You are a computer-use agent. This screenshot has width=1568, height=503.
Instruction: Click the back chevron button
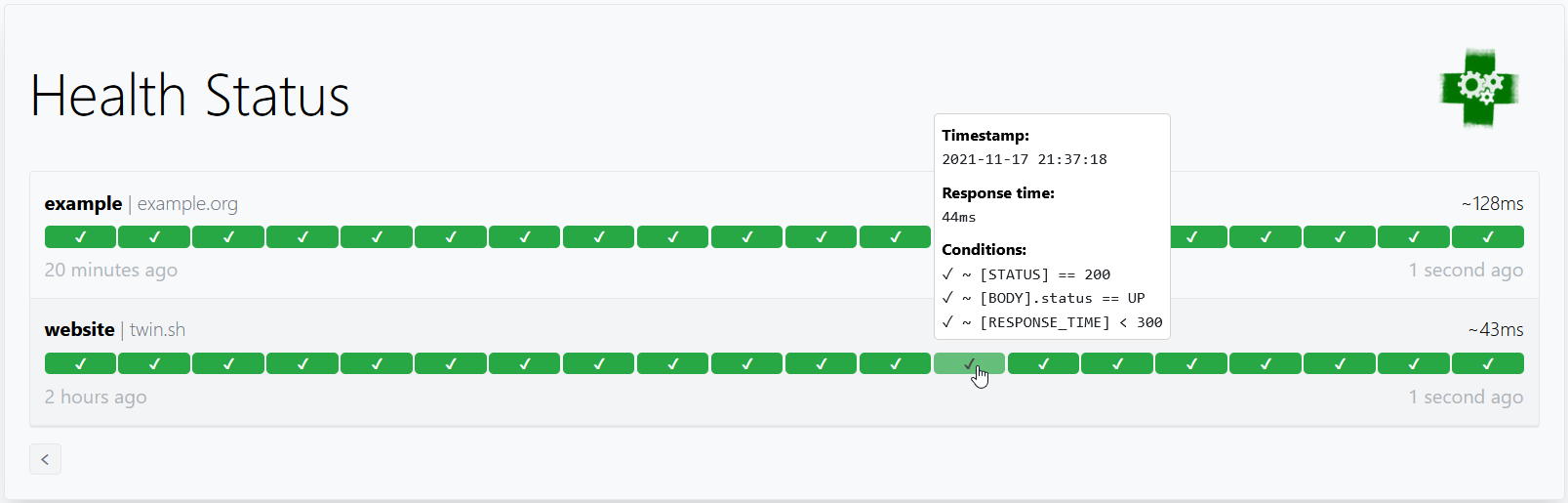(x=45, y=459)
